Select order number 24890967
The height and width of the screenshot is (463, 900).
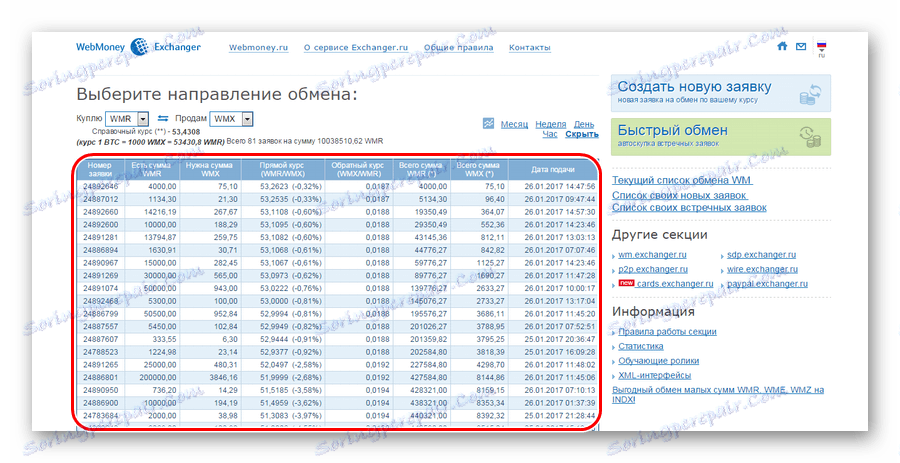100,263
